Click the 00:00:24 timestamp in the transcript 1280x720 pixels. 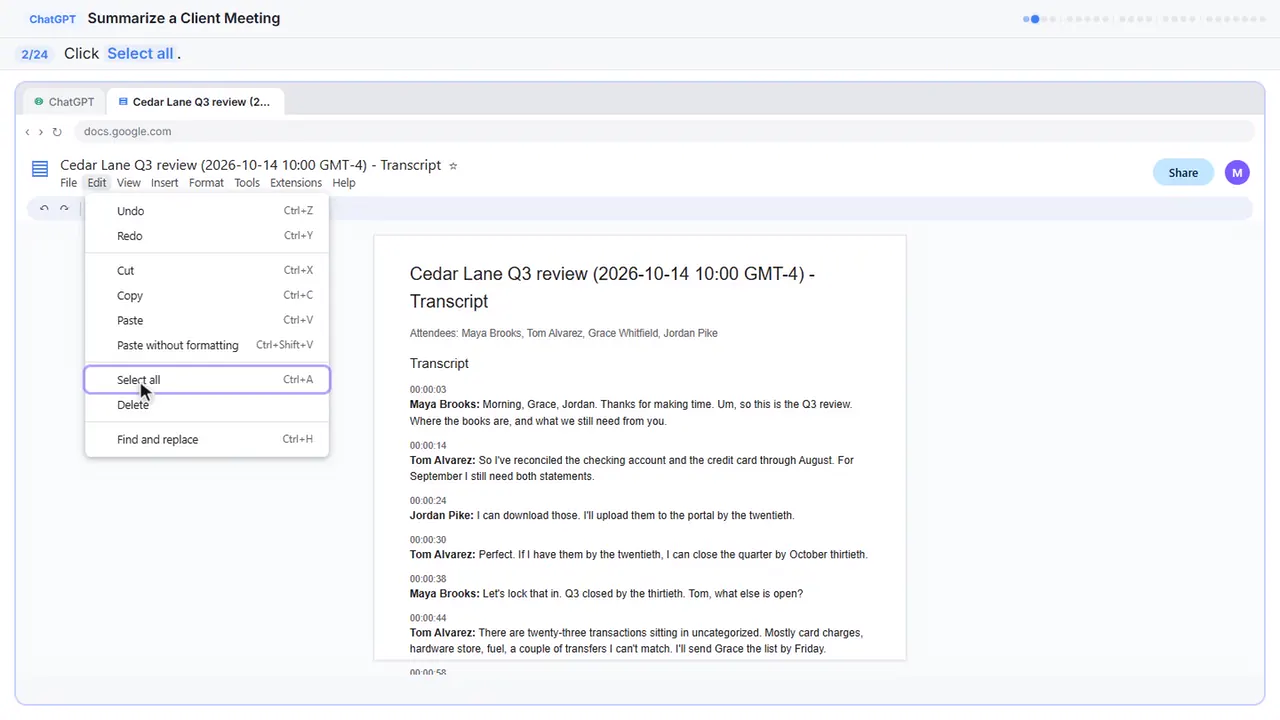click(428, 501)
